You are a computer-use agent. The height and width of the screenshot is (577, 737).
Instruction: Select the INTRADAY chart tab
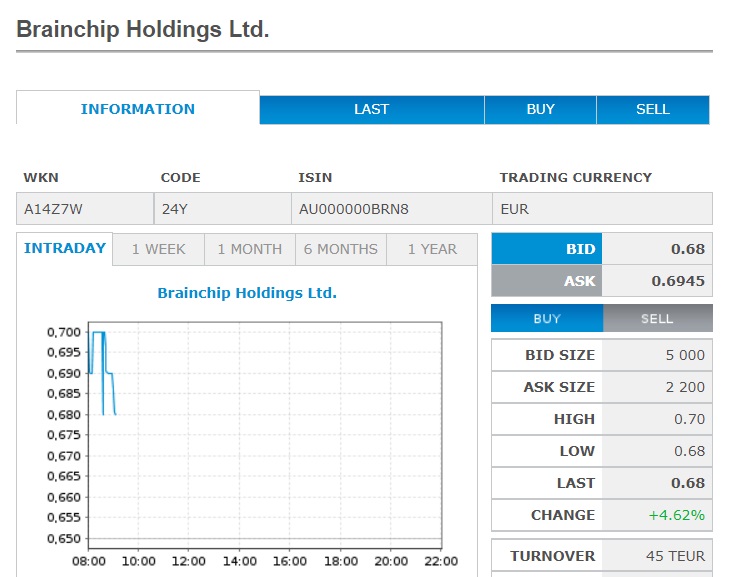click(65, 248)
